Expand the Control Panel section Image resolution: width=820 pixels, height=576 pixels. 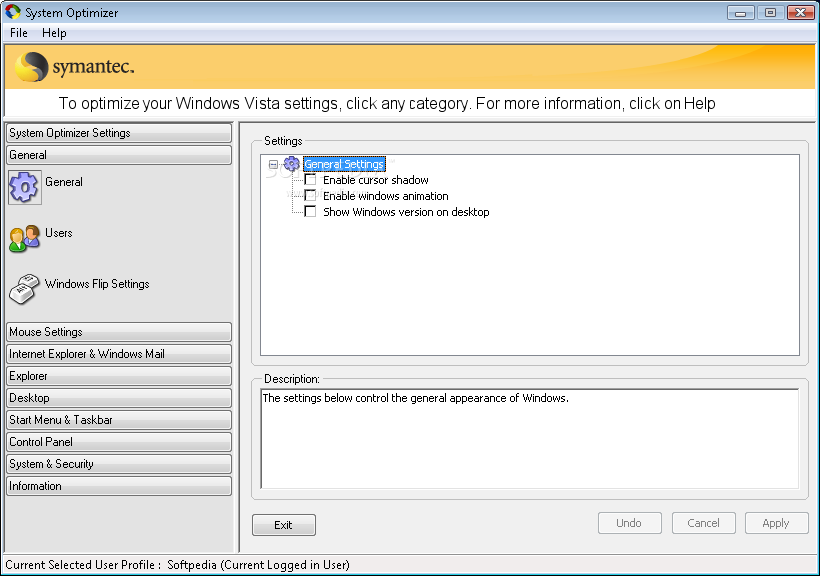click(x=119, y=442)
